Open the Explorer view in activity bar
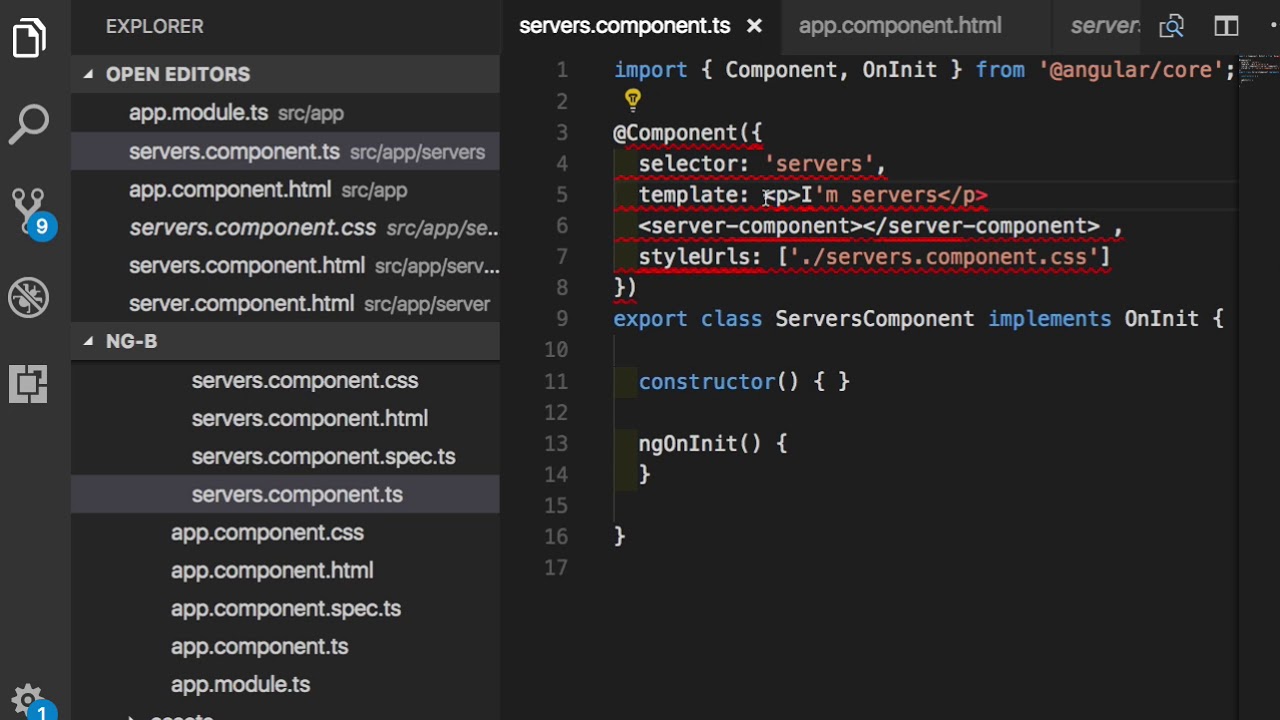Image resolution: width=1280 pixels, height=720 pixels. click(x=29, y=37)
